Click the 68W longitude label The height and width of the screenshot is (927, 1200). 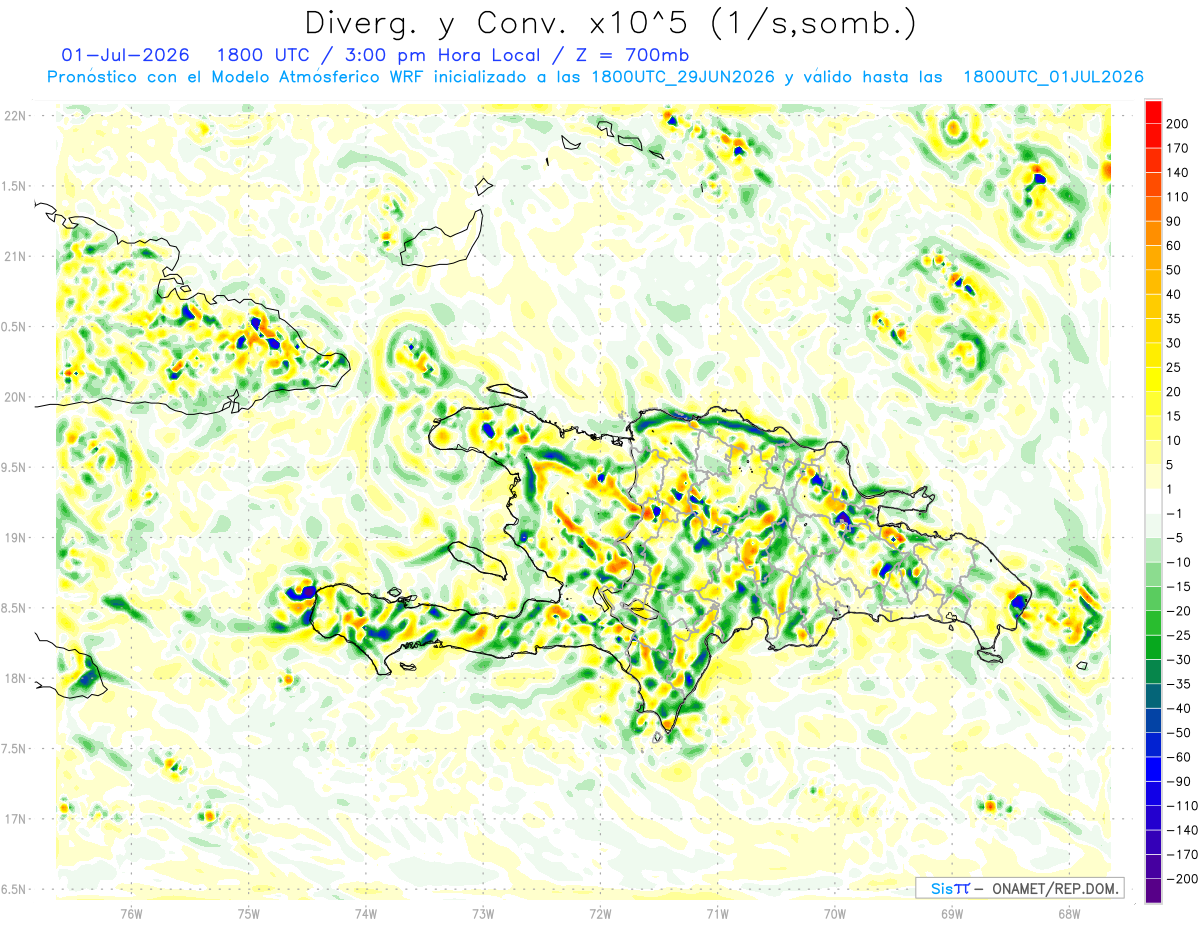point(1068,913)
